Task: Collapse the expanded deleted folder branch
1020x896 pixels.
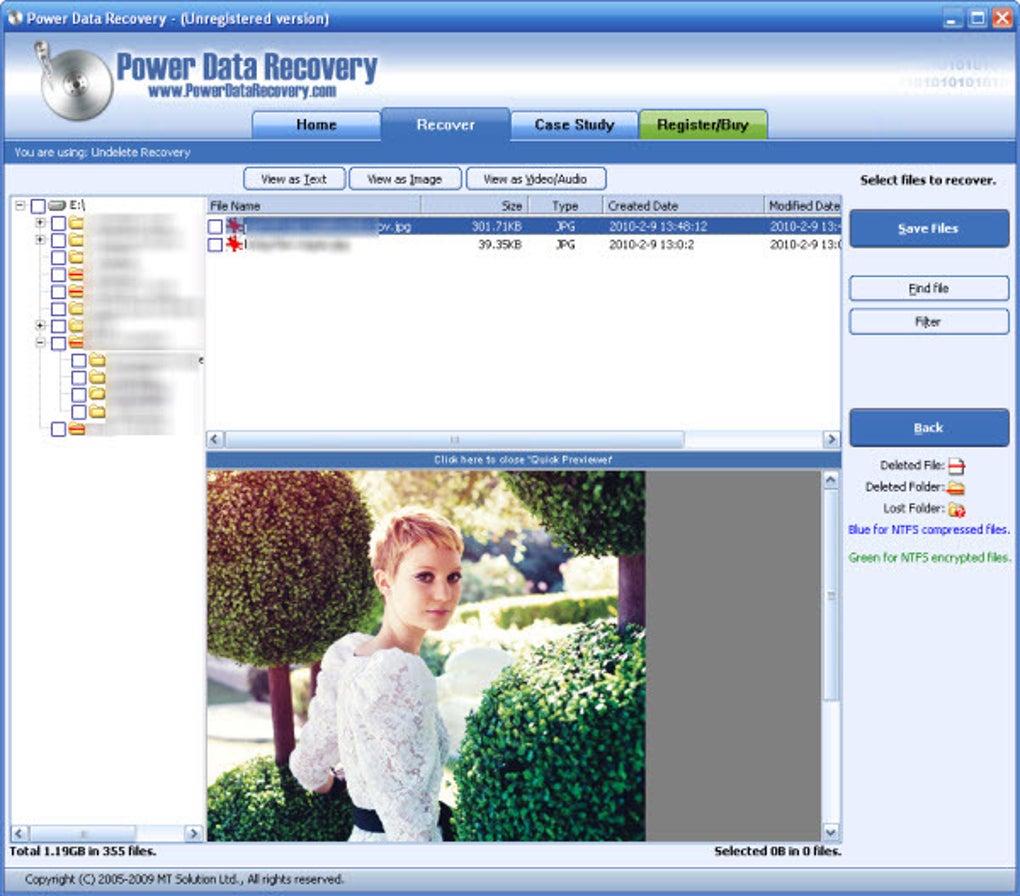Action: pos(39,340)
